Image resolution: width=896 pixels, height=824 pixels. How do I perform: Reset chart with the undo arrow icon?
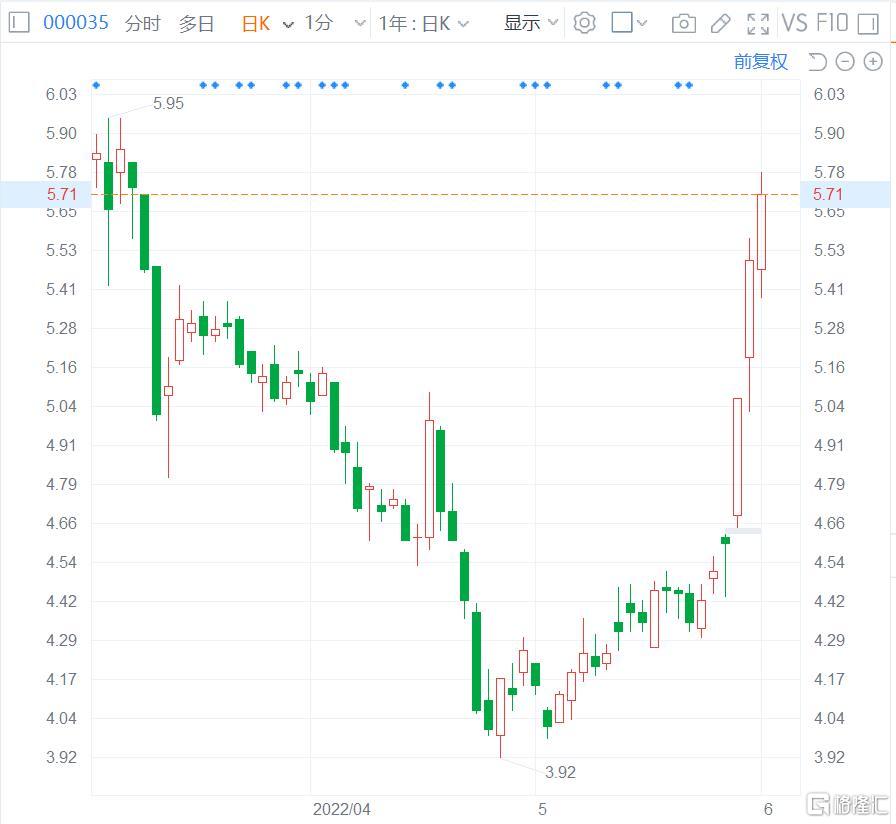tap(818, 61)
